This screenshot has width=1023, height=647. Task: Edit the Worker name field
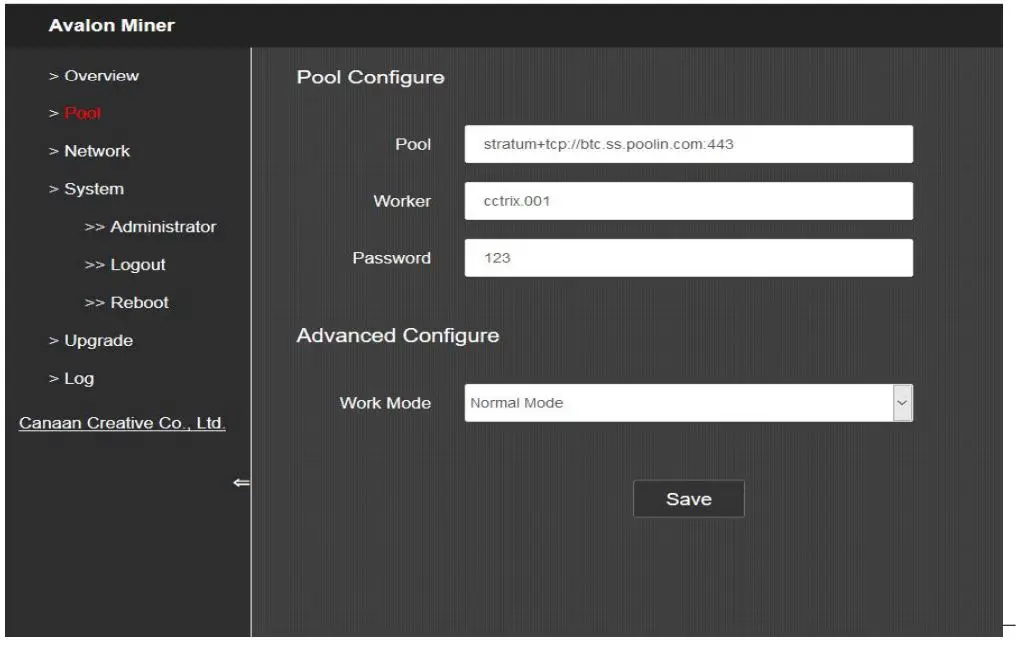688,201
